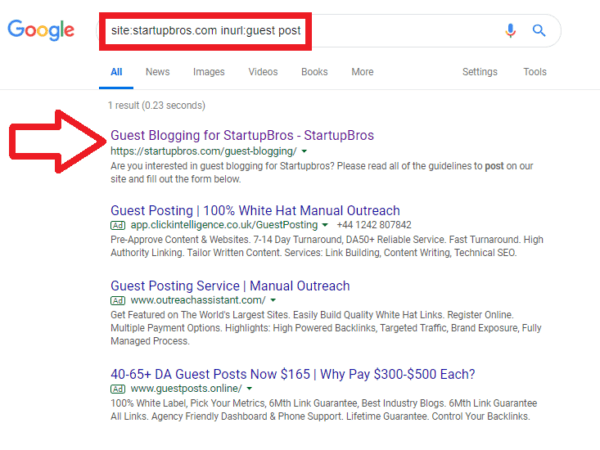Open Guest Blogging for StartupBros result

(x=242, y=135)
